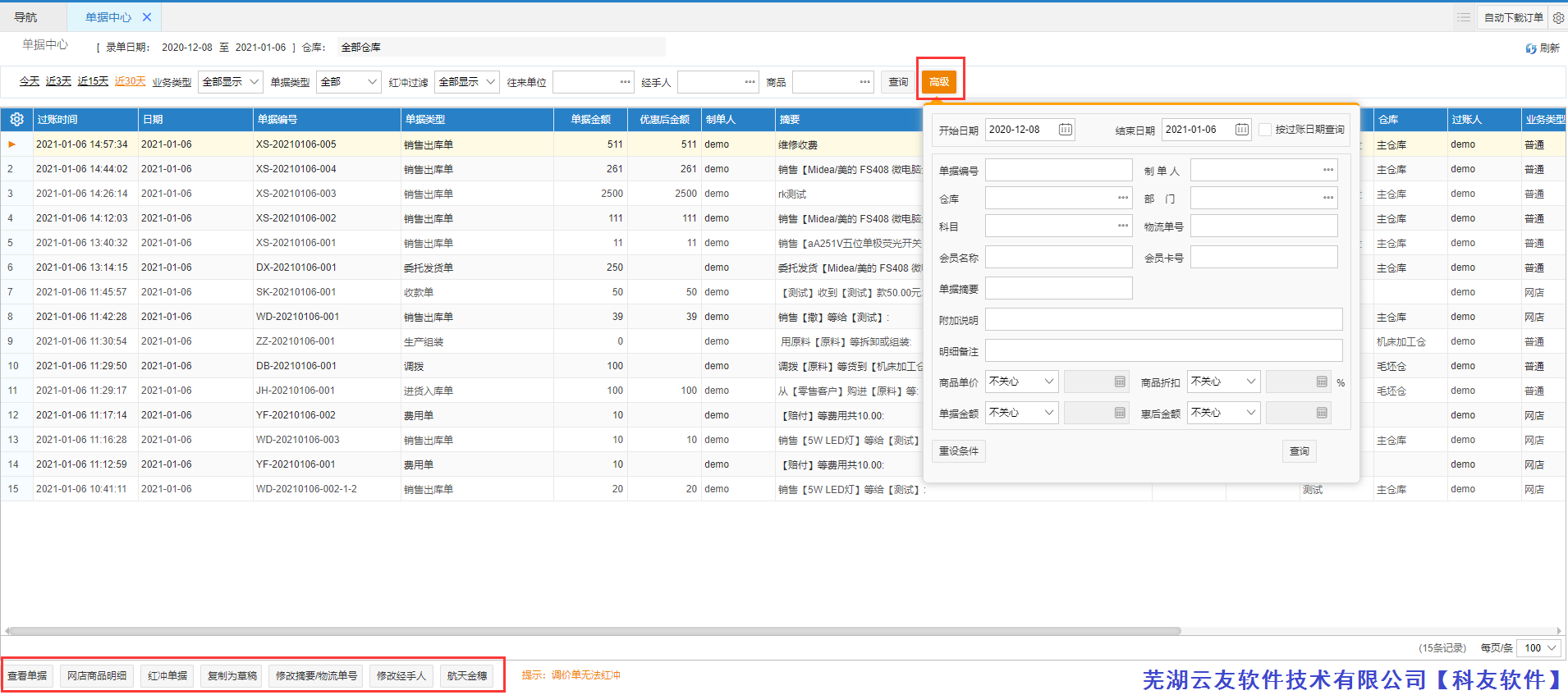Click the 全部仓库 warehouse field
Image resolution: width=1568 pixels, height=695 pixels.
coord(500,48)
